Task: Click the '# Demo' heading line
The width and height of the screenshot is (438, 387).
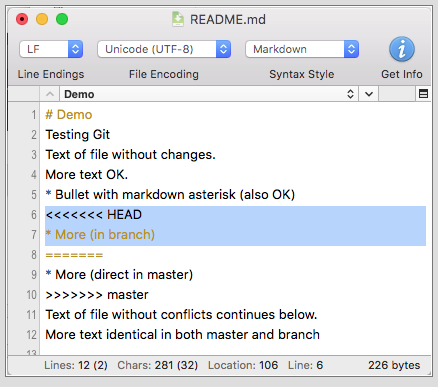Action: pyautogui.click(x=69, y=115)
